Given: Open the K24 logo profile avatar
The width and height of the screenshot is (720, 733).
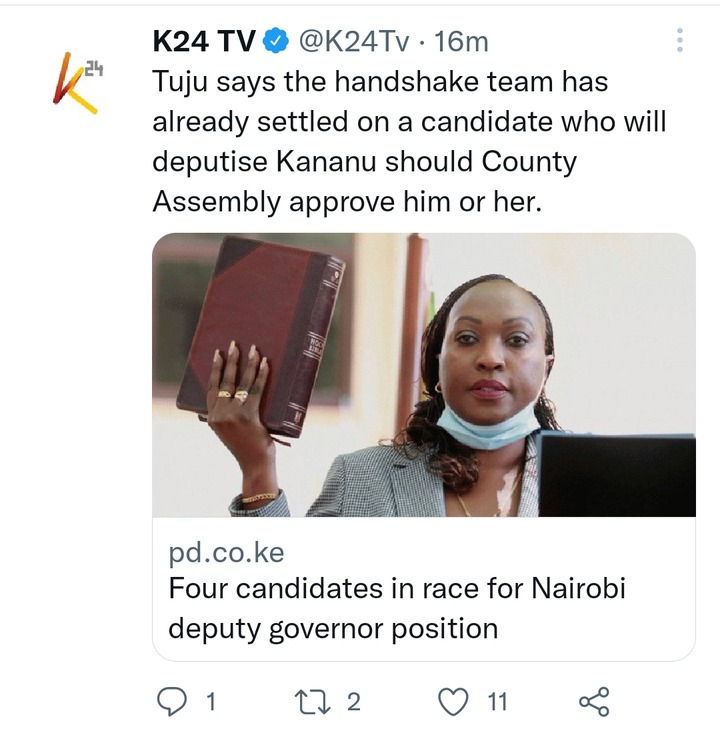Looking at the screenshot, I should click(77, 83).
